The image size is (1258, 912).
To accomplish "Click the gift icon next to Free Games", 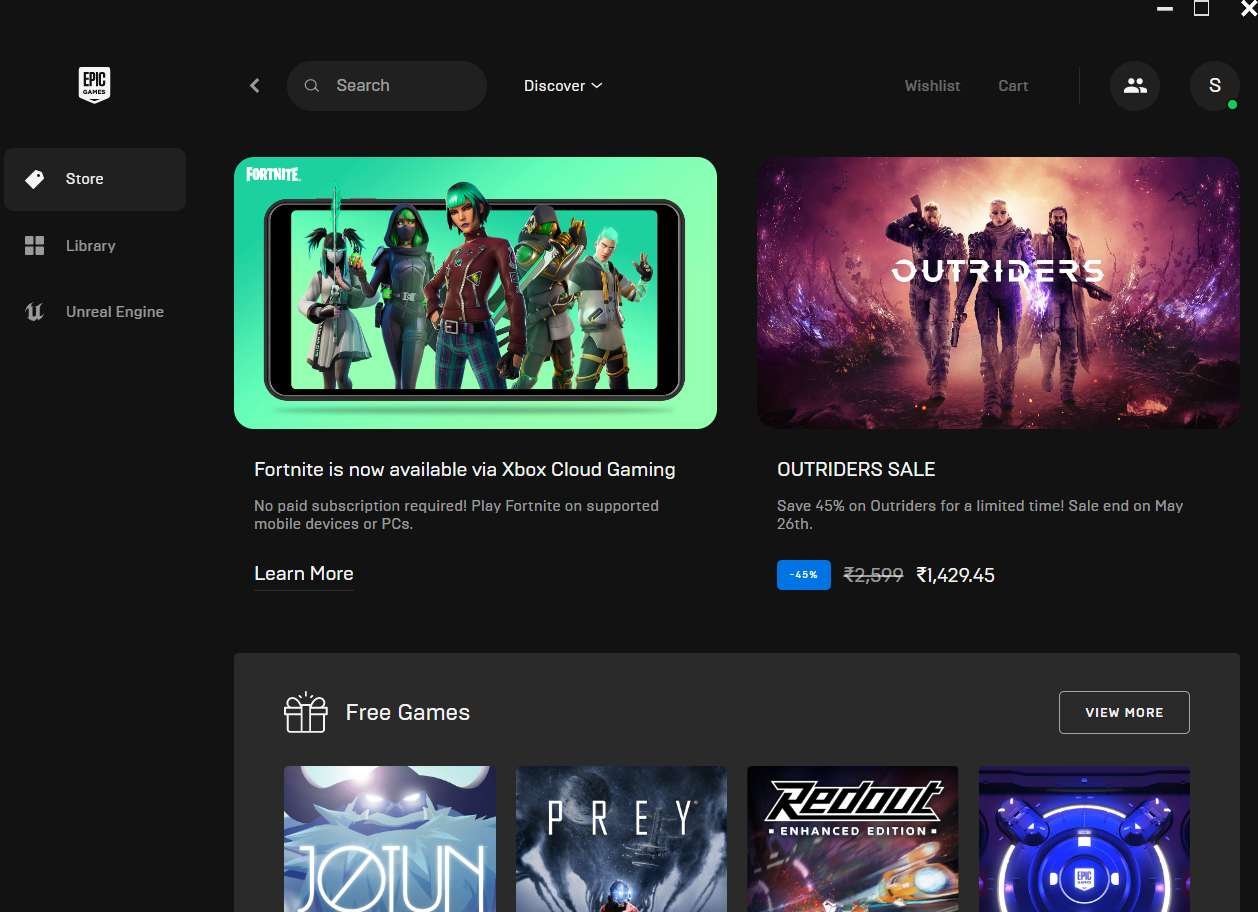I will pyautogui.click(x=305, y=712).
